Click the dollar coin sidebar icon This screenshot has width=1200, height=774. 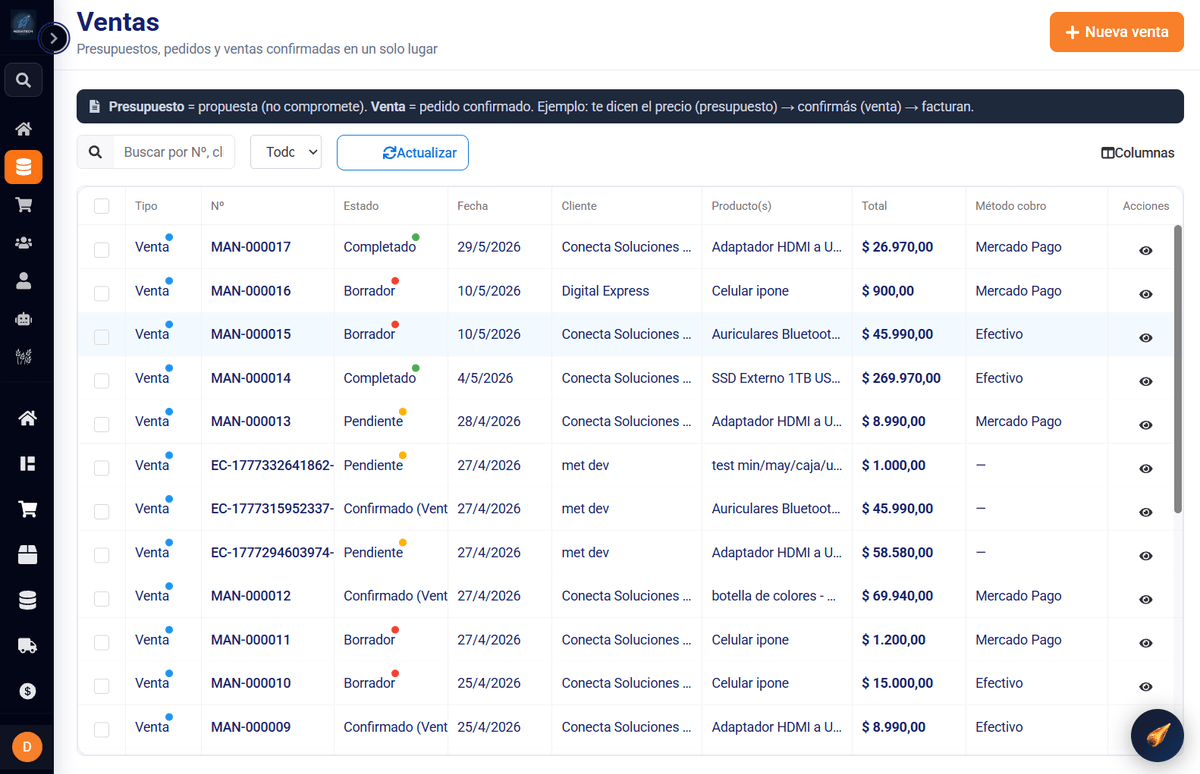tap(27, 691)
